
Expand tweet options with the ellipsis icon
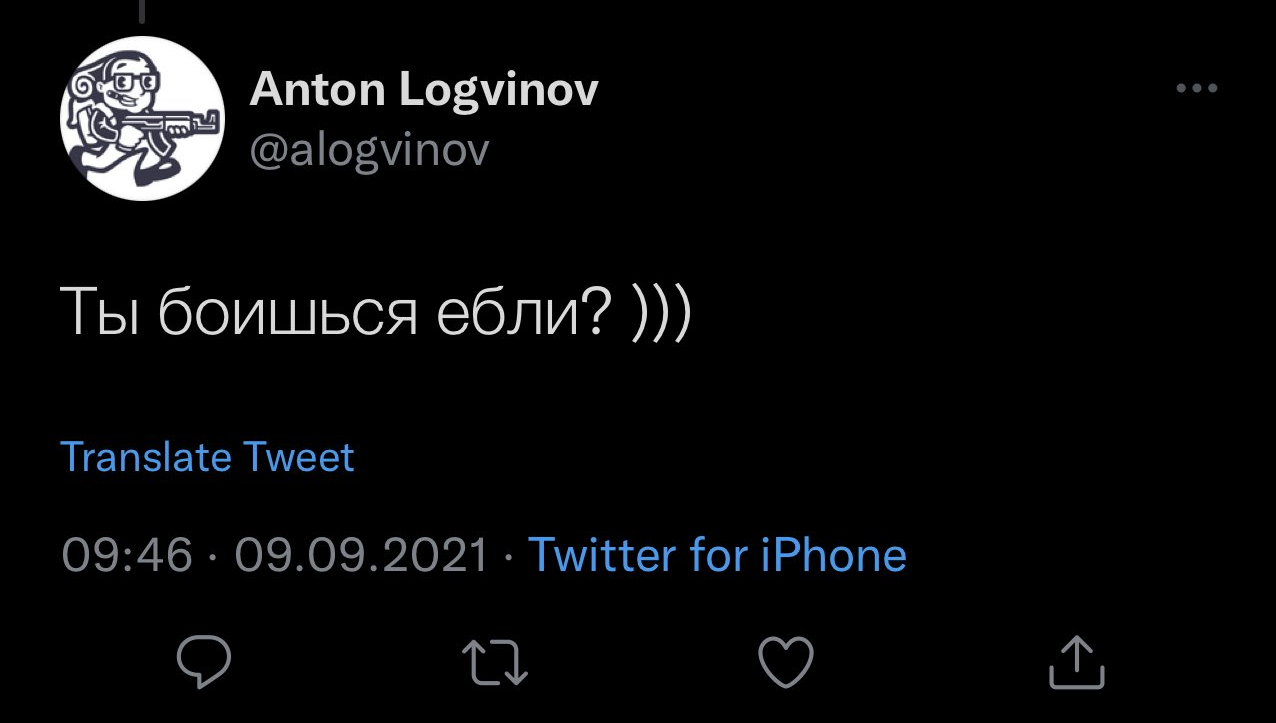(x=1197, y=88)
